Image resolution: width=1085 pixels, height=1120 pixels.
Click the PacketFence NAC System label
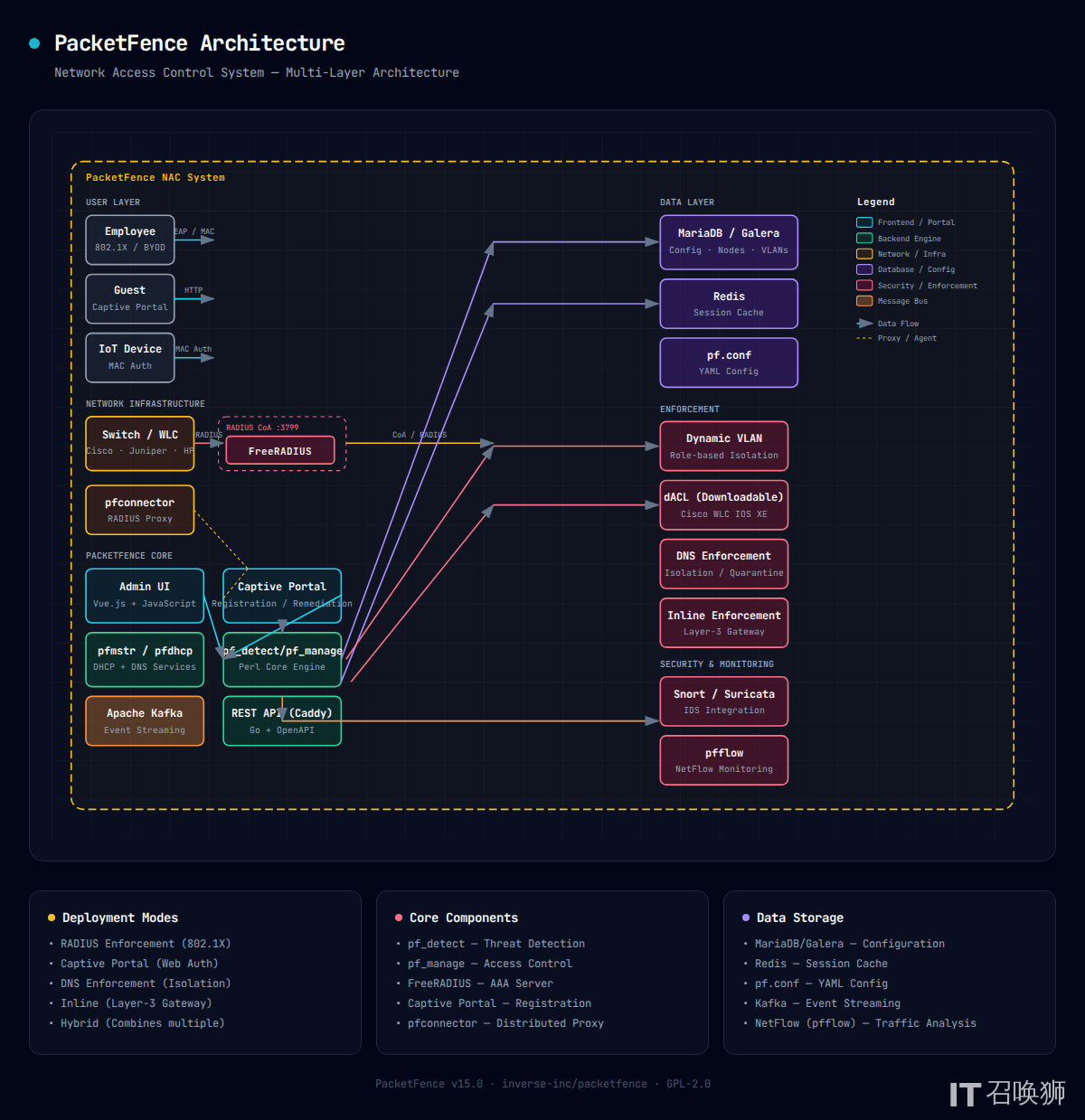[x=156, y=177]
